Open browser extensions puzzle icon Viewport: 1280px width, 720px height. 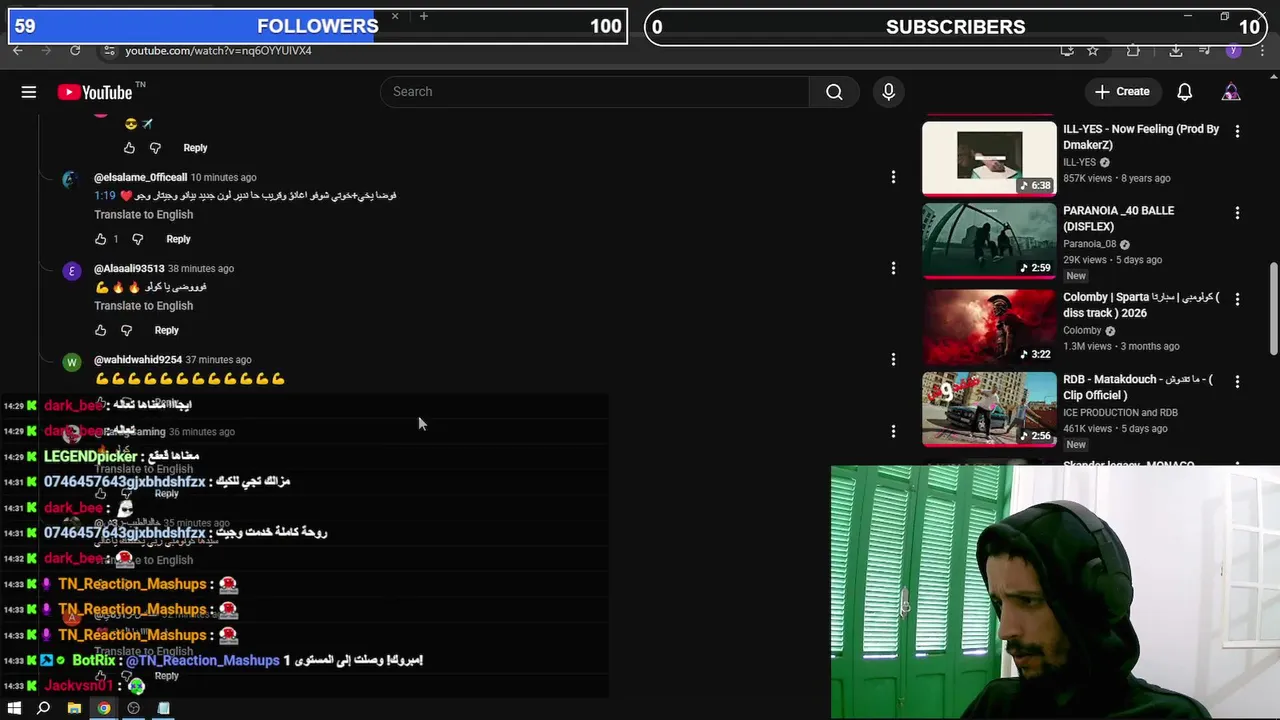click(x=1133, y=50)
